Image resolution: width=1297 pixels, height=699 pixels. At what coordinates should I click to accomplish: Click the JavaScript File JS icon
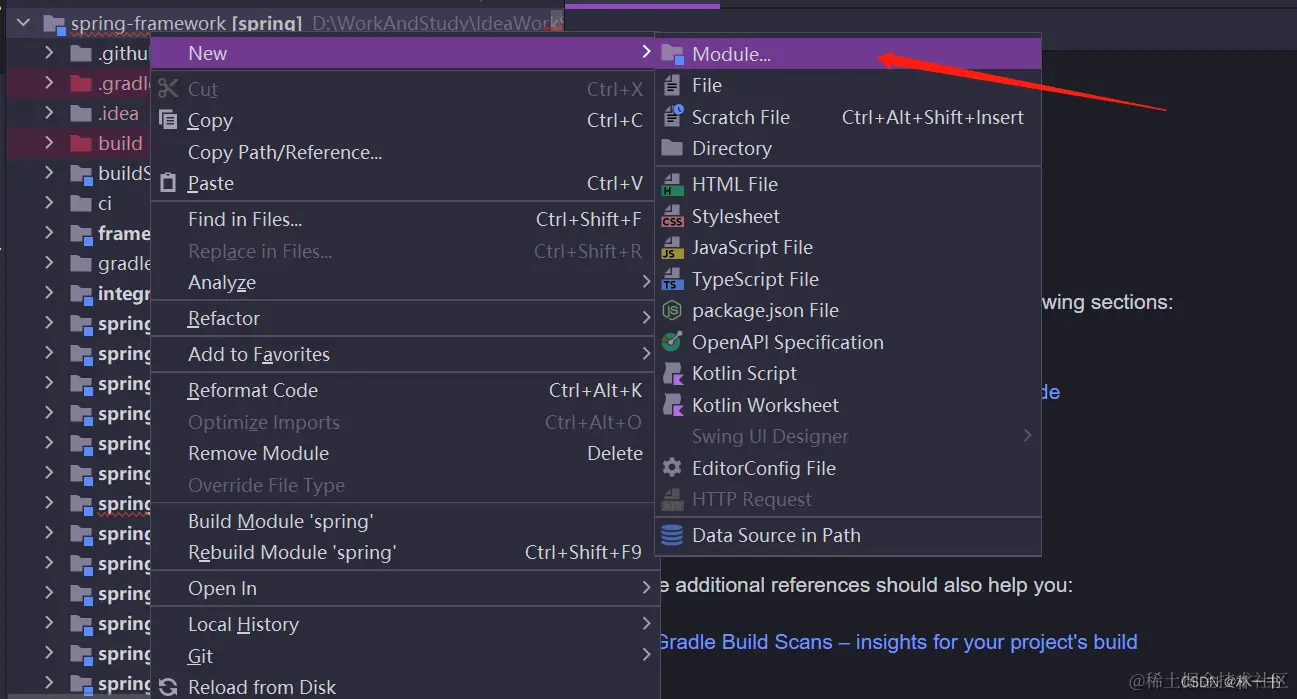(672, 248)
